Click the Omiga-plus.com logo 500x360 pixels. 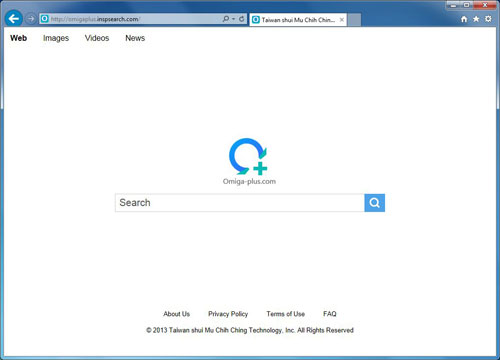click(249, 162)
